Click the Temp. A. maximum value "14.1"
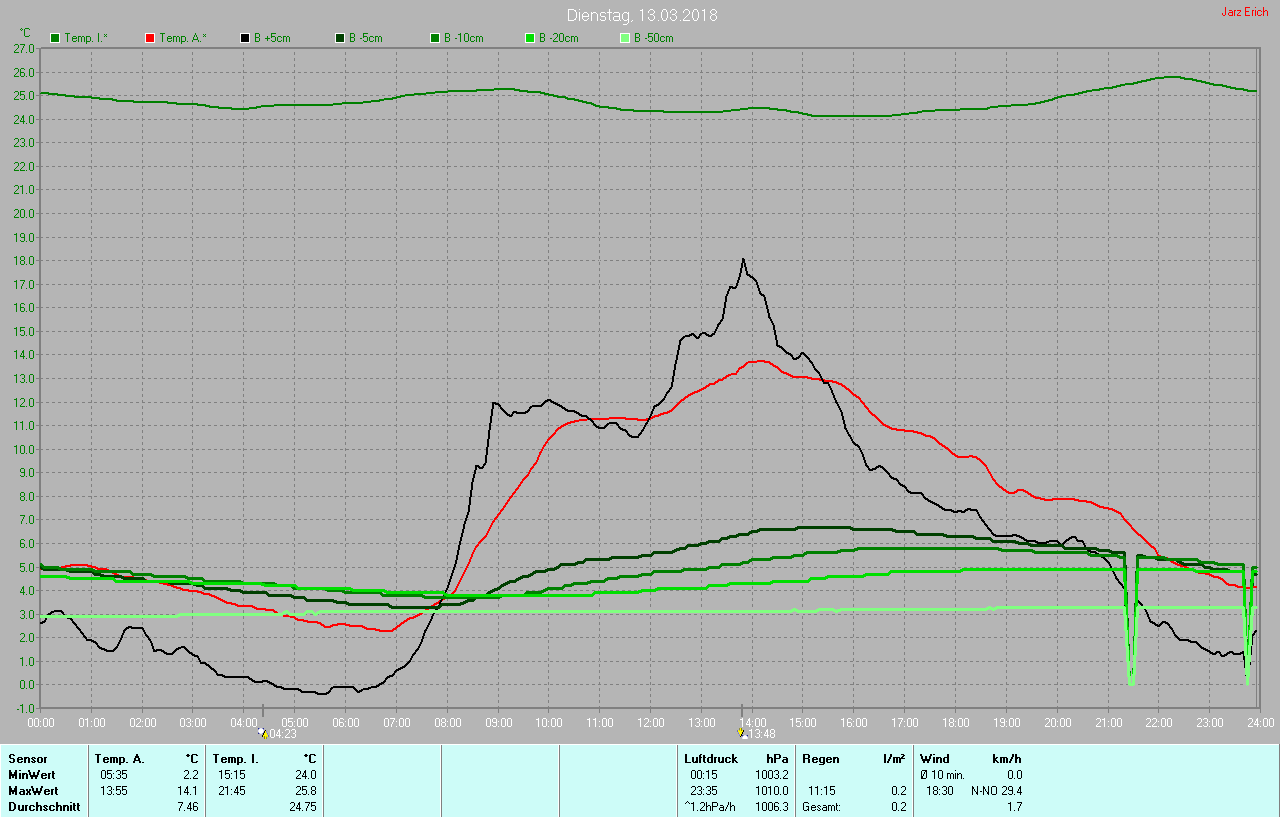The image size is (1280, 817). [x=187, y=791]
